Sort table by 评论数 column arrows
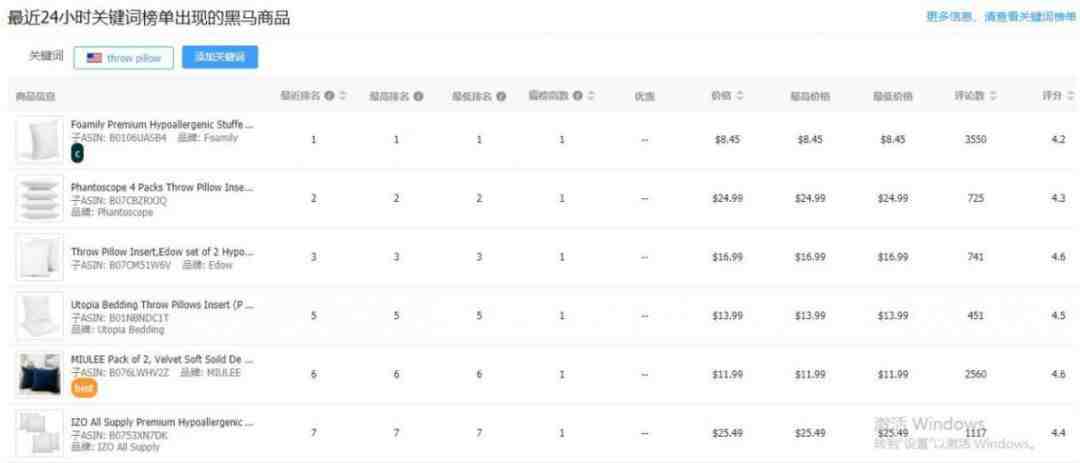The height and width of the screenshot is (463, 1080). (993, 96)
